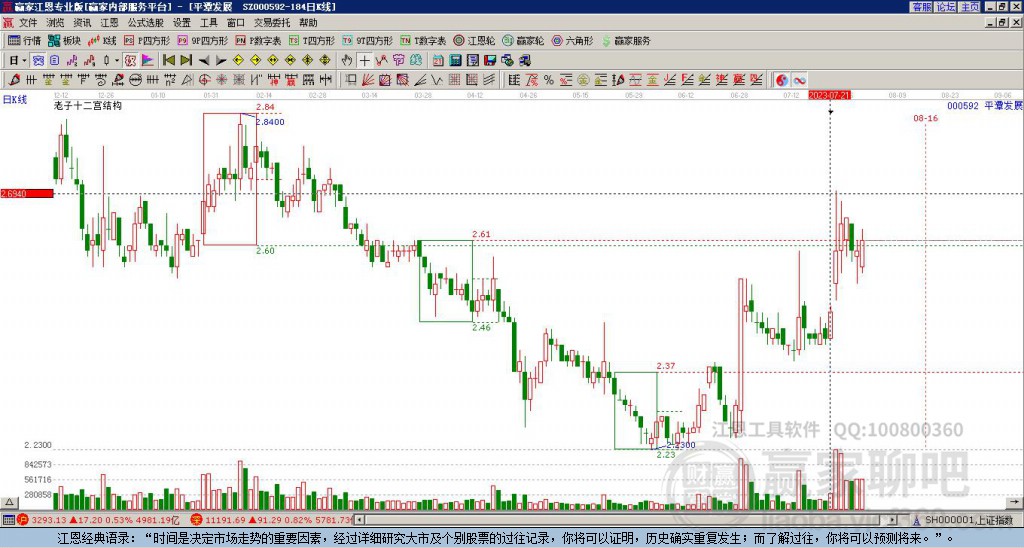Open the T数字表 tool
This screenshot has height=548, width=1024.
pyautogui.click(x=423, y=40)
